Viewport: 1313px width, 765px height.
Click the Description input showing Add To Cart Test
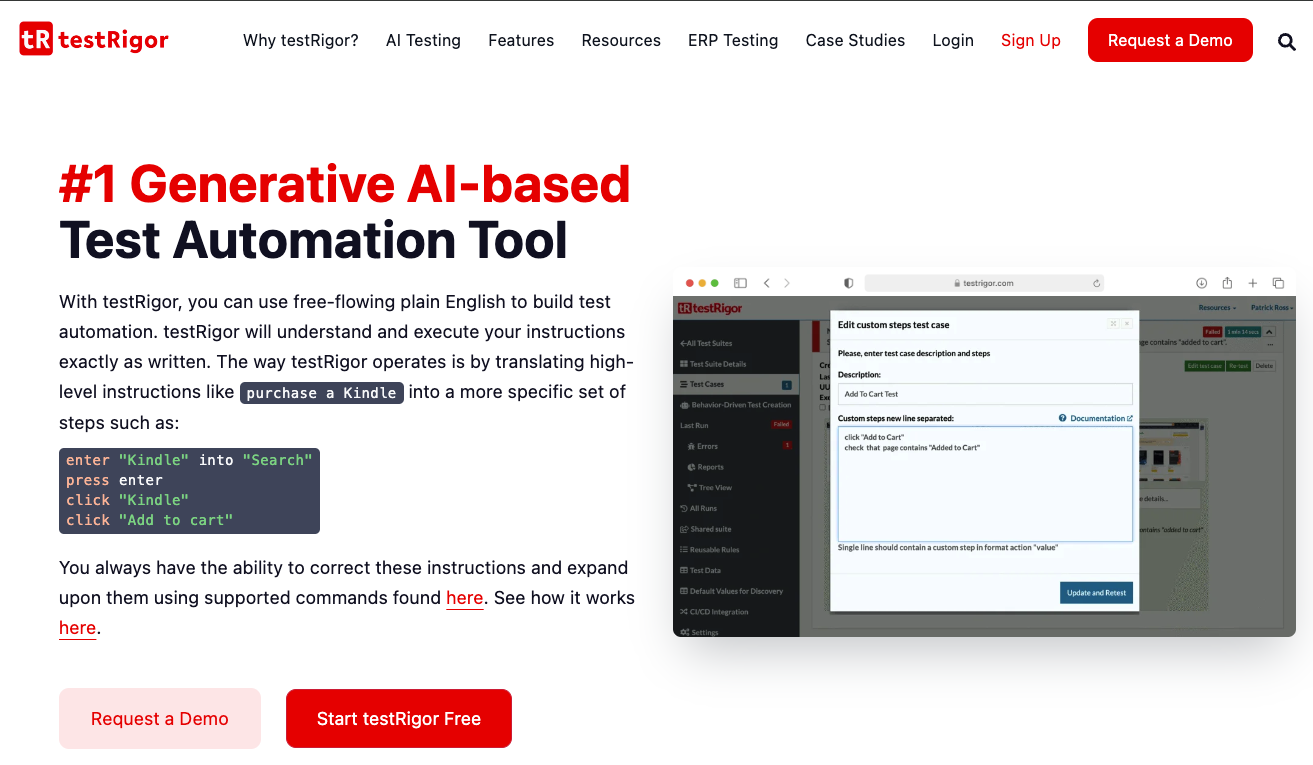pos(985,393)
